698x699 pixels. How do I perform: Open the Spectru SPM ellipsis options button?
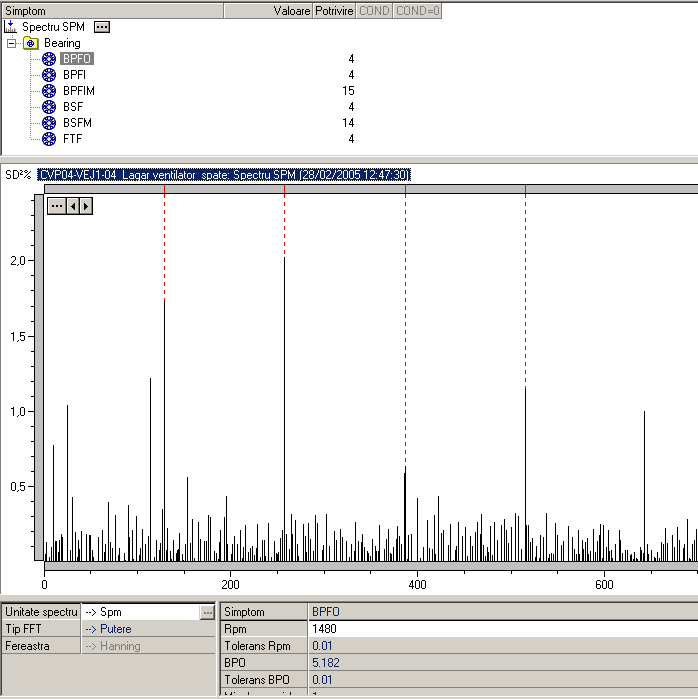coord(102,27)
